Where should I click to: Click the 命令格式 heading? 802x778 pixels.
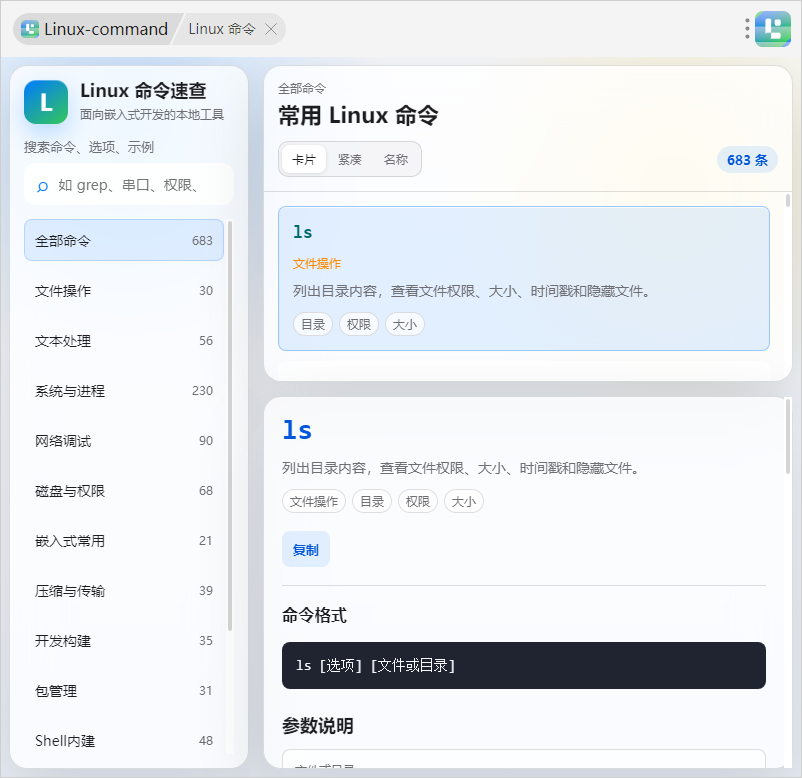314,615
